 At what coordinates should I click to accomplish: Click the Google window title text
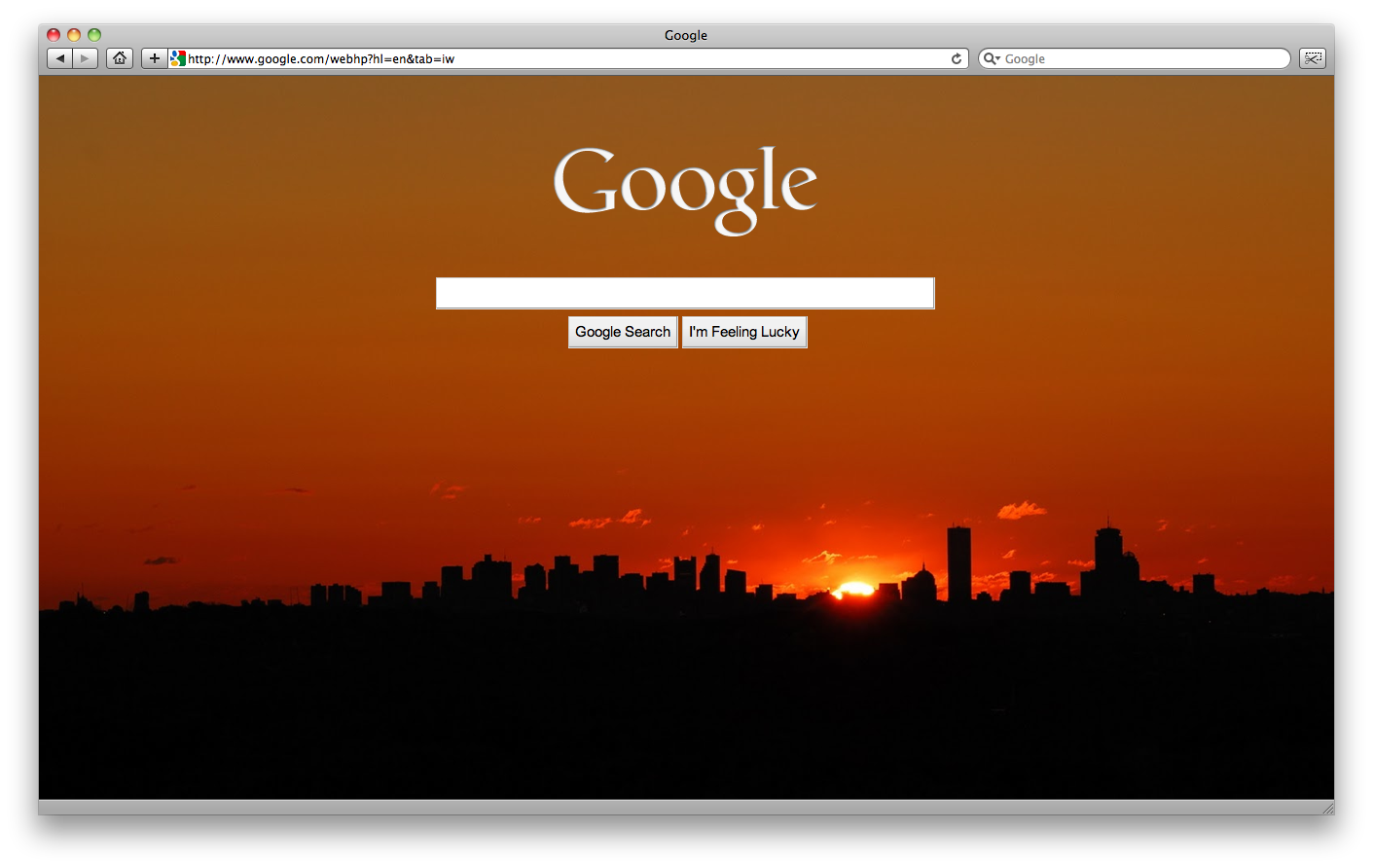pyautogui.click(x=686, y=35)
